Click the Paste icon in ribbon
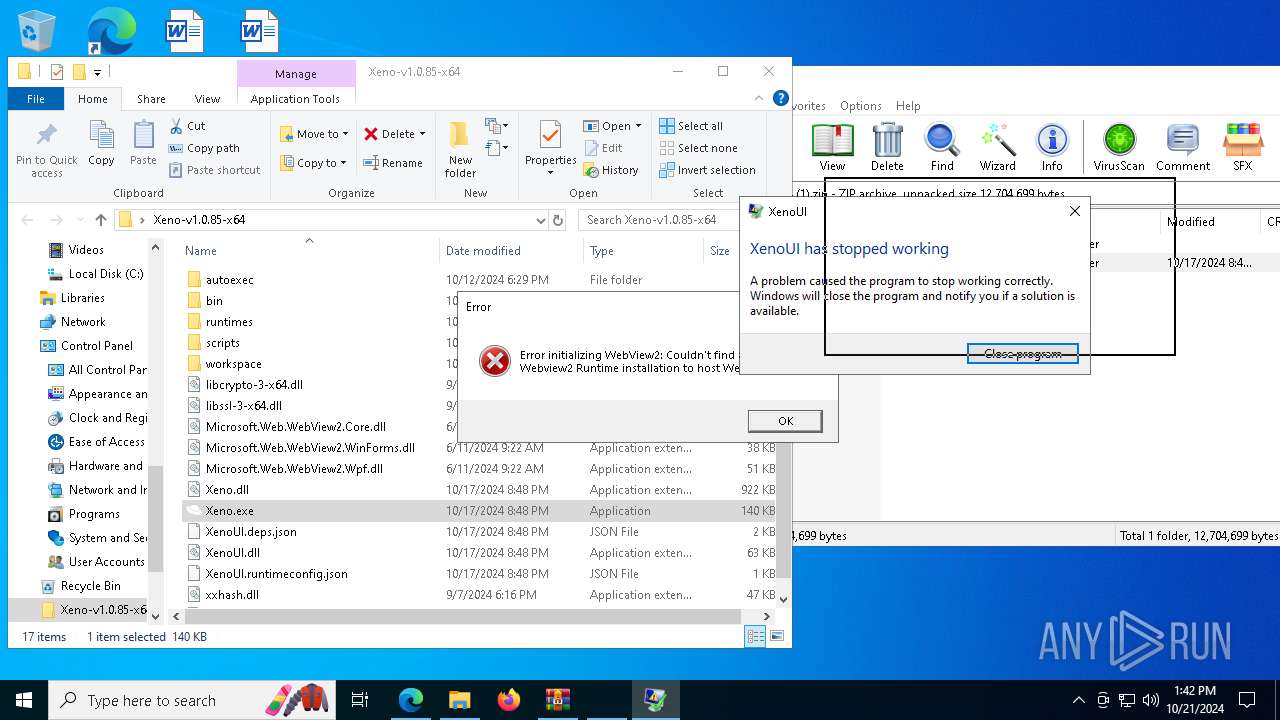Viewport: 1280px width, 720px height. (143, 136)
